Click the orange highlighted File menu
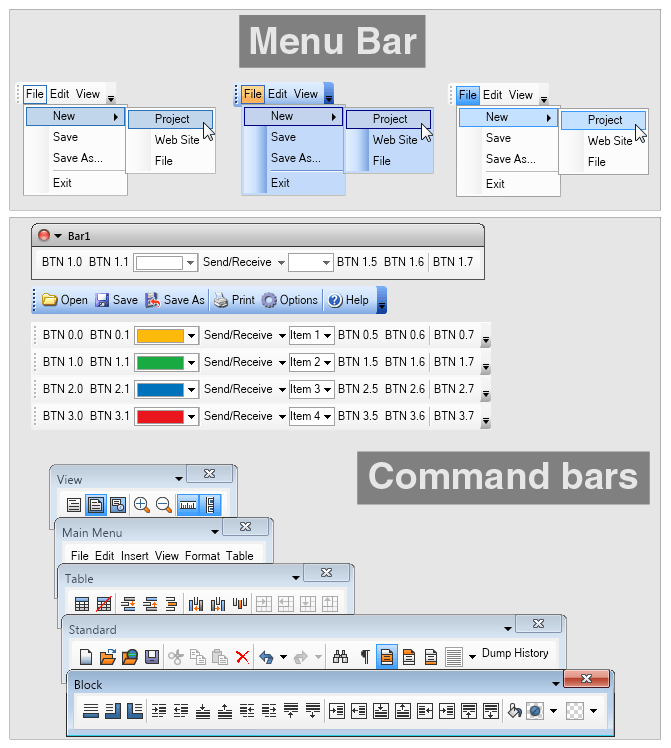Viewport: 671px width, 748px height. tap(252, 94)
